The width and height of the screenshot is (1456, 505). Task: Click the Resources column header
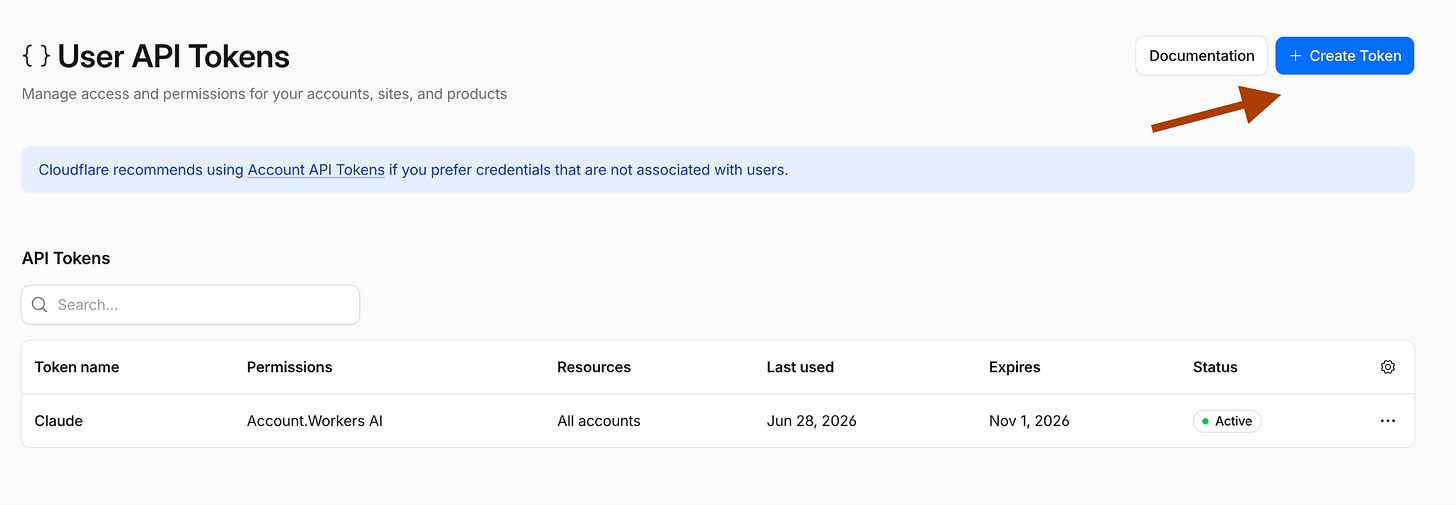[x=594, y=367]
